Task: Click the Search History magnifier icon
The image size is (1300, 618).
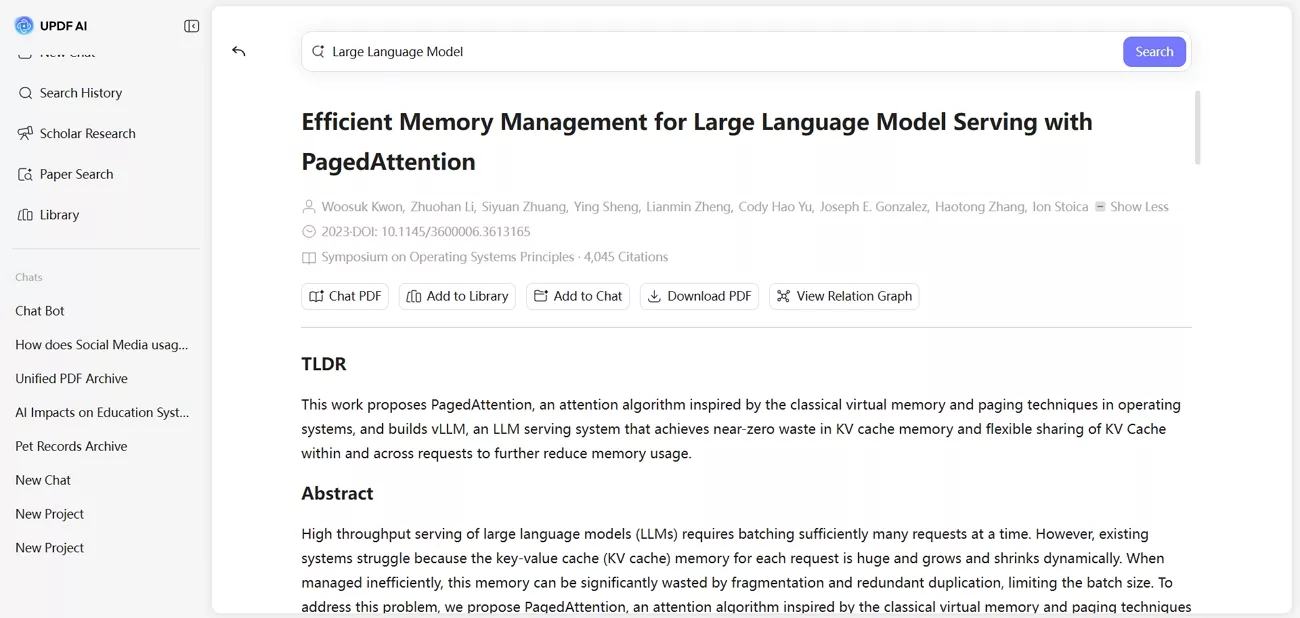Action: tap(26, 93)
